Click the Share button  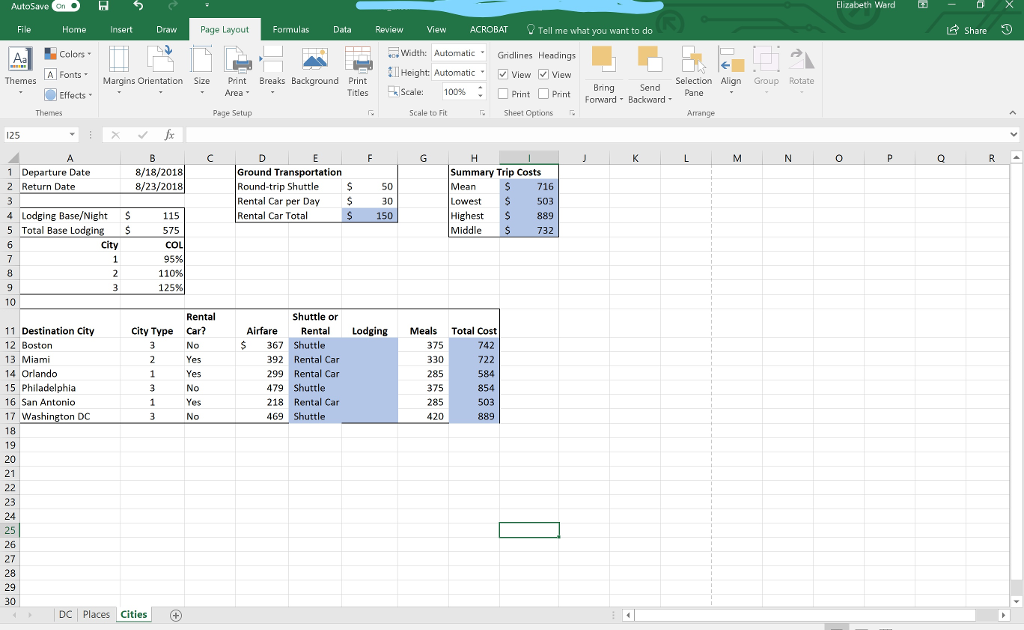point(967,30)
